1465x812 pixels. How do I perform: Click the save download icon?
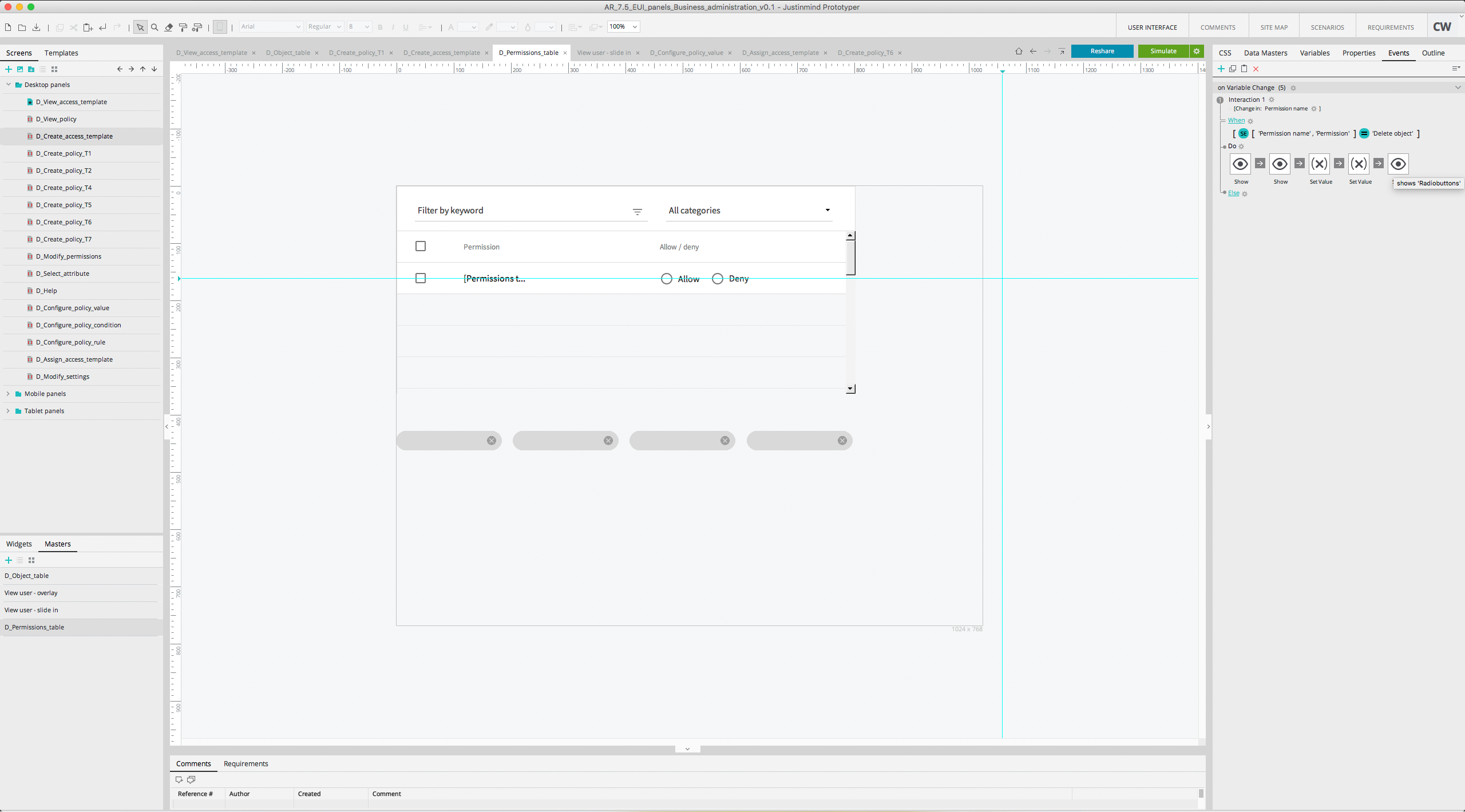pyautogui.click(x=36, y=27)
